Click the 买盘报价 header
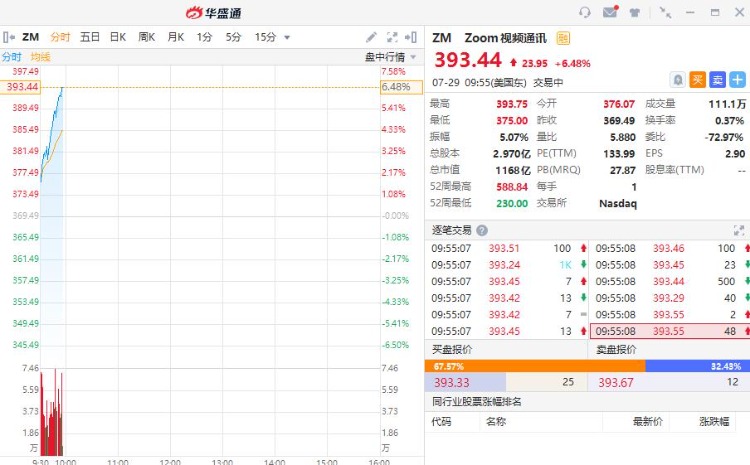The height and width of the screenshot is (465, 750). pos(452,349)
